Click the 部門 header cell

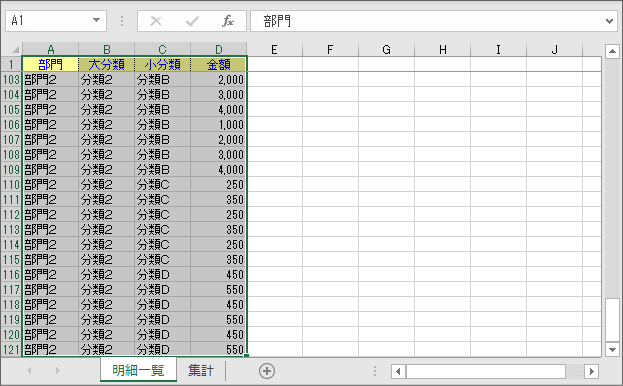[x=50, y=64]
